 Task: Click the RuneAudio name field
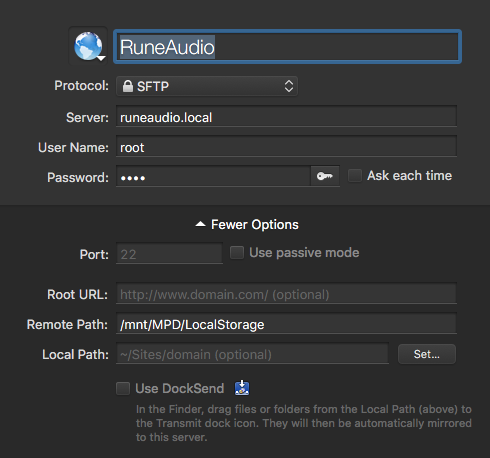[x=287, y=47]
